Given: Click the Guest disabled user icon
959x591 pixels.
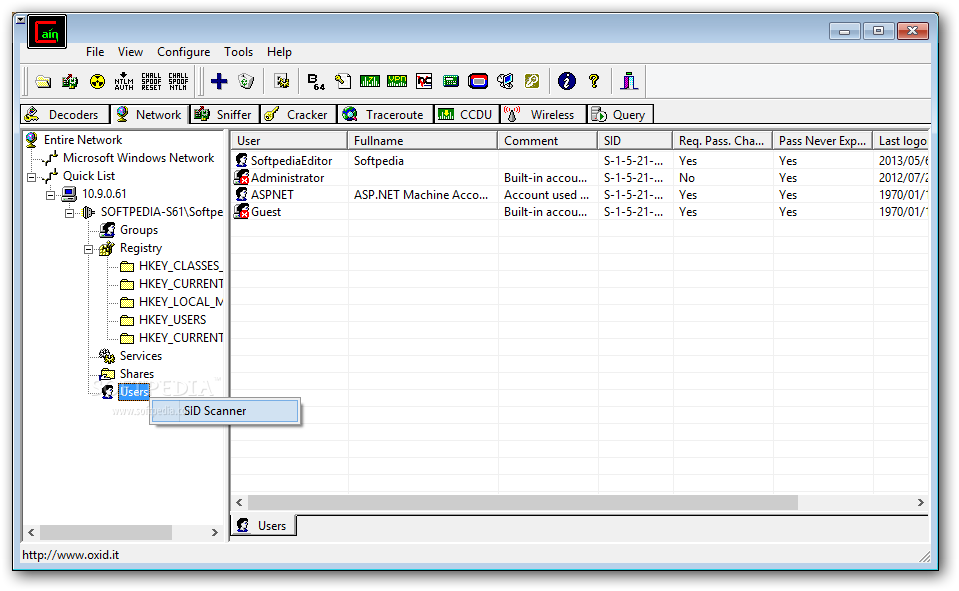Looking at the screenshot, I should (242, 212).
